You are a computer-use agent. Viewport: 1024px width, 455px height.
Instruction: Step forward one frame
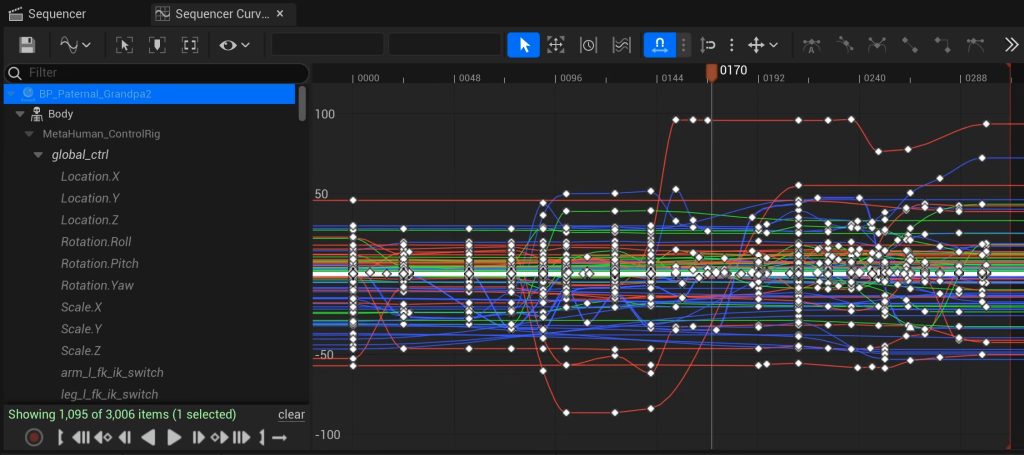click(x=199, y=437)
